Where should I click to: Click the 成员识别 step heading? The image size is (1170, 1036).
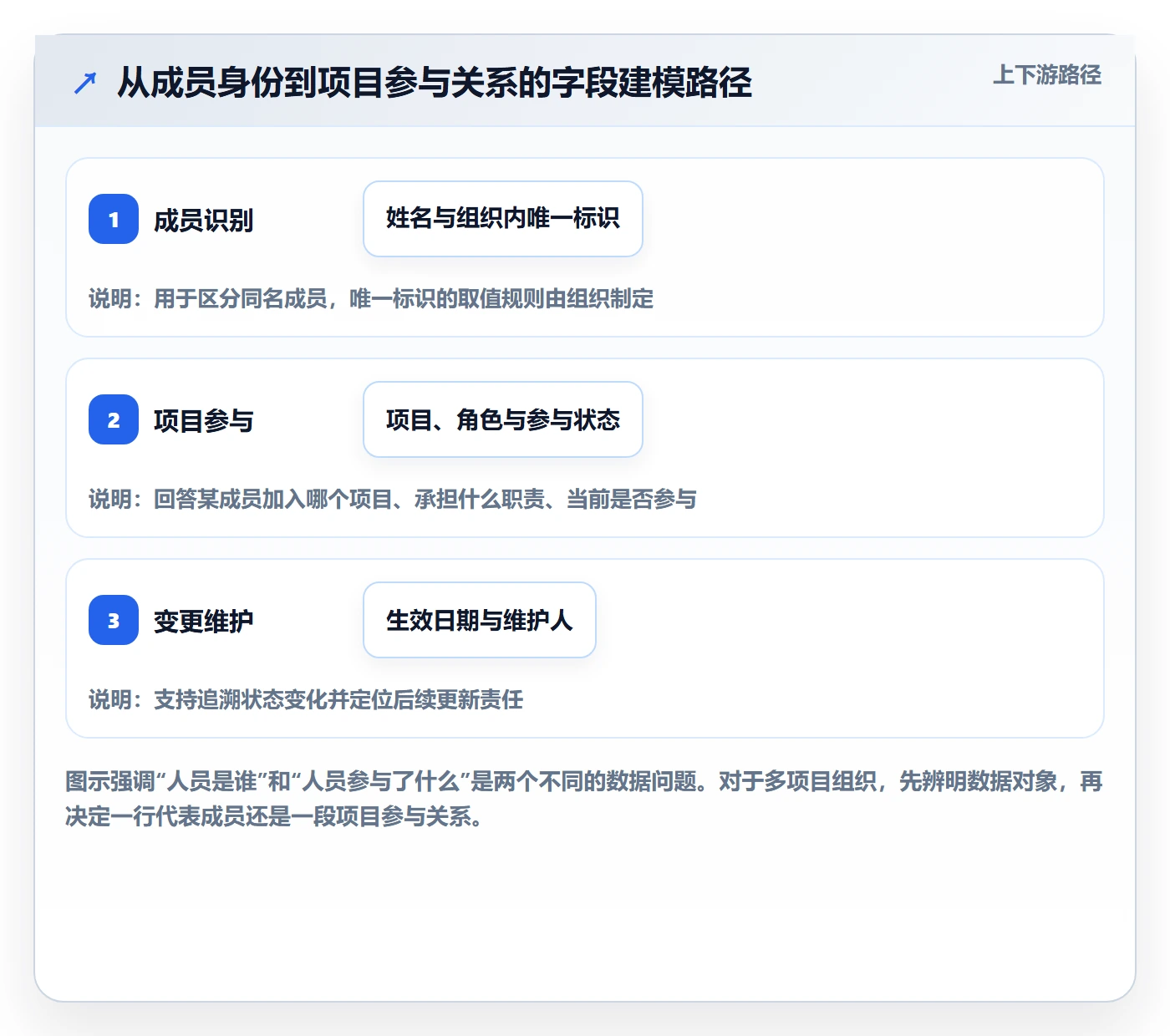[204, 221]
